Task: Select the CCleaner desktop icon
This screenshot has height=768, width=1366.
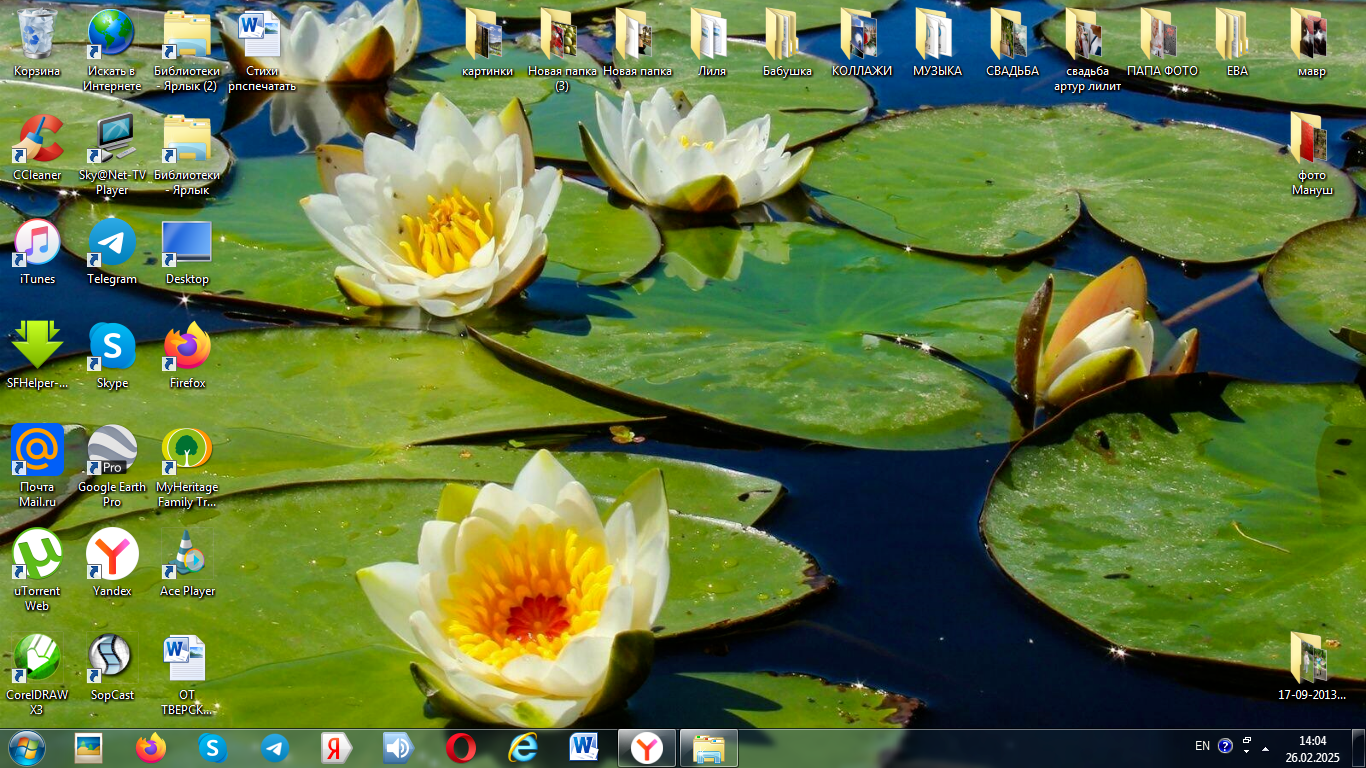Action: (37, 139)
